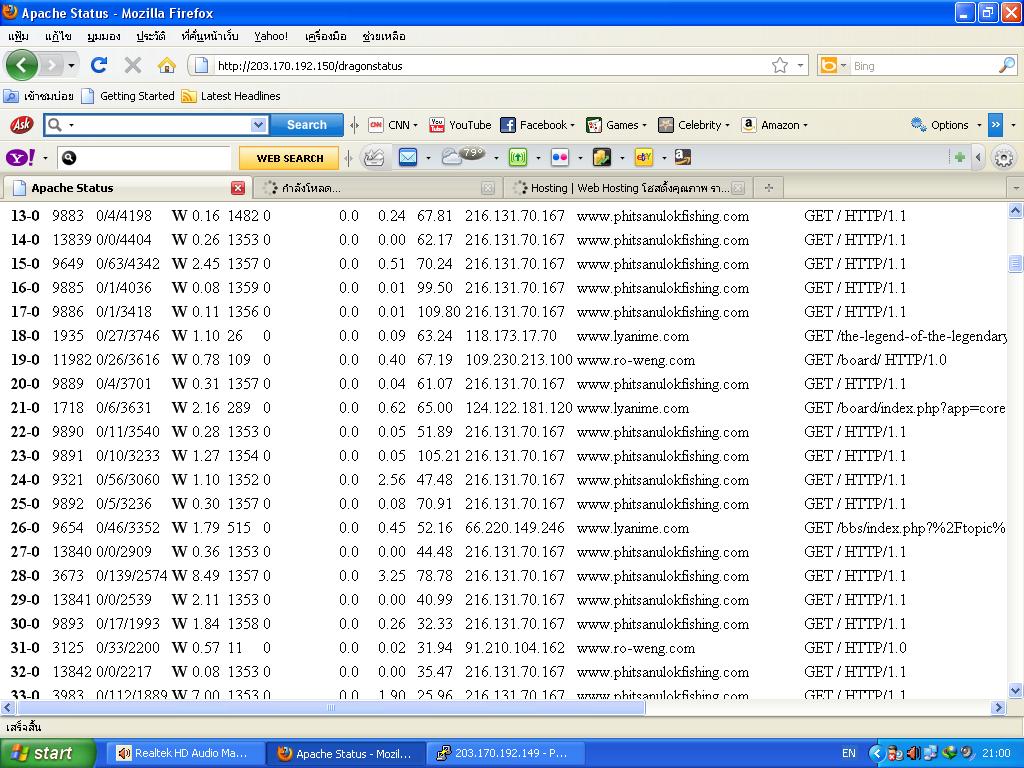Open the Celebrity toolbar dropdown
Image resolution: width=1024 pixels, height=768 pixels.
tap(694, 125)
